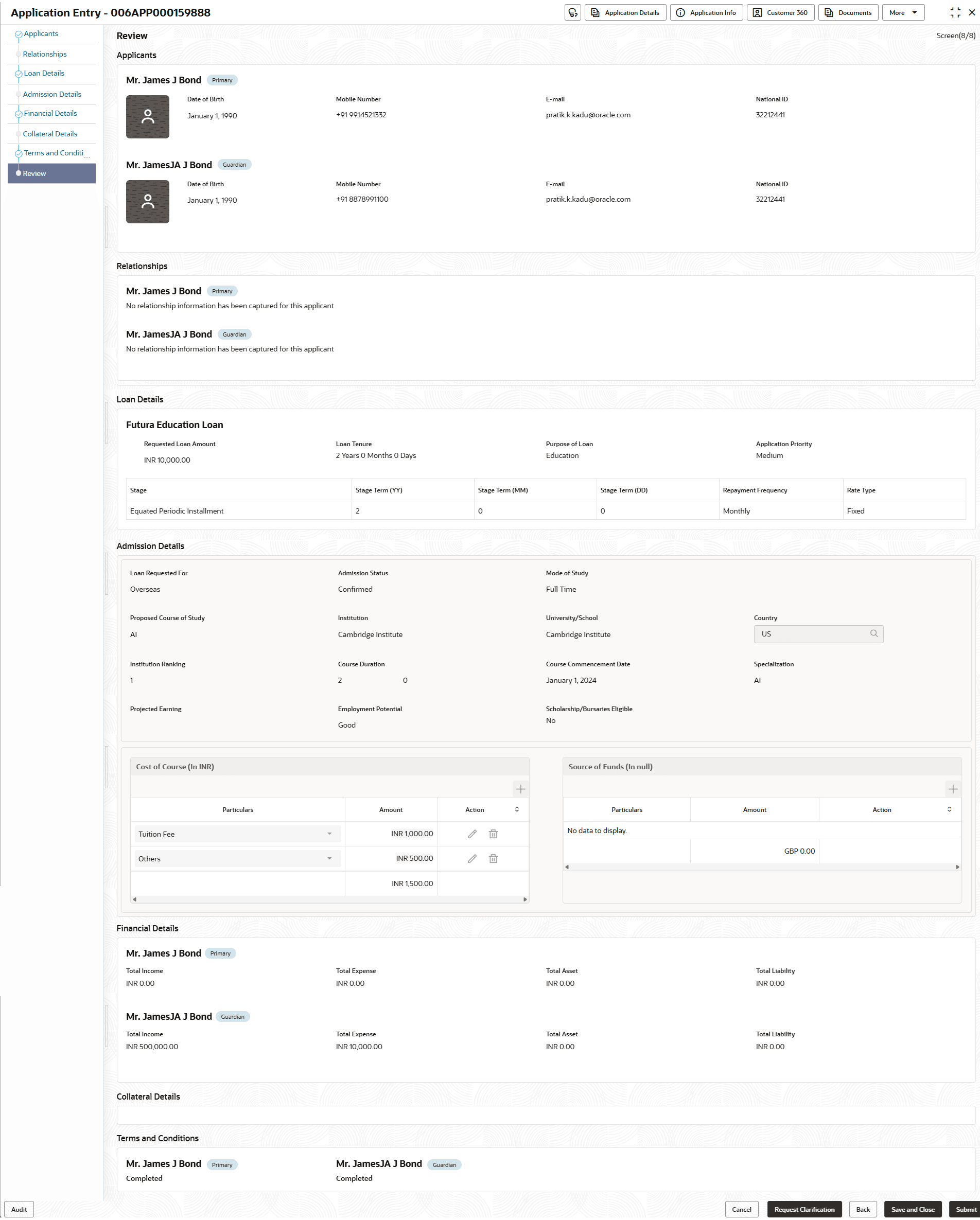Screen dimensions: 980x1220
Task: Go to Admission Details step
Action: coord(52,94)
